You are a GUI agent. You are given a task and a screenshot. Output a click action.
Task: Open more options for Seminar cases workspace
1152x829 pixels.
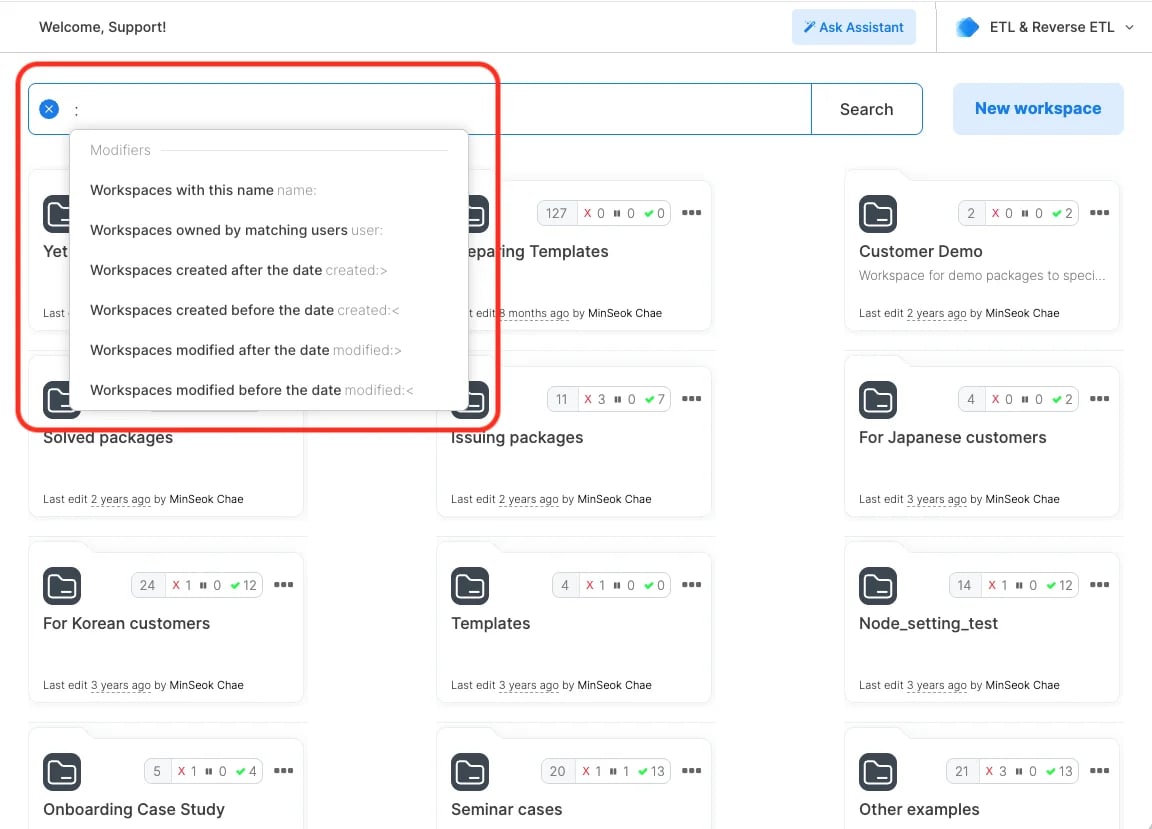tap(691, 770)
